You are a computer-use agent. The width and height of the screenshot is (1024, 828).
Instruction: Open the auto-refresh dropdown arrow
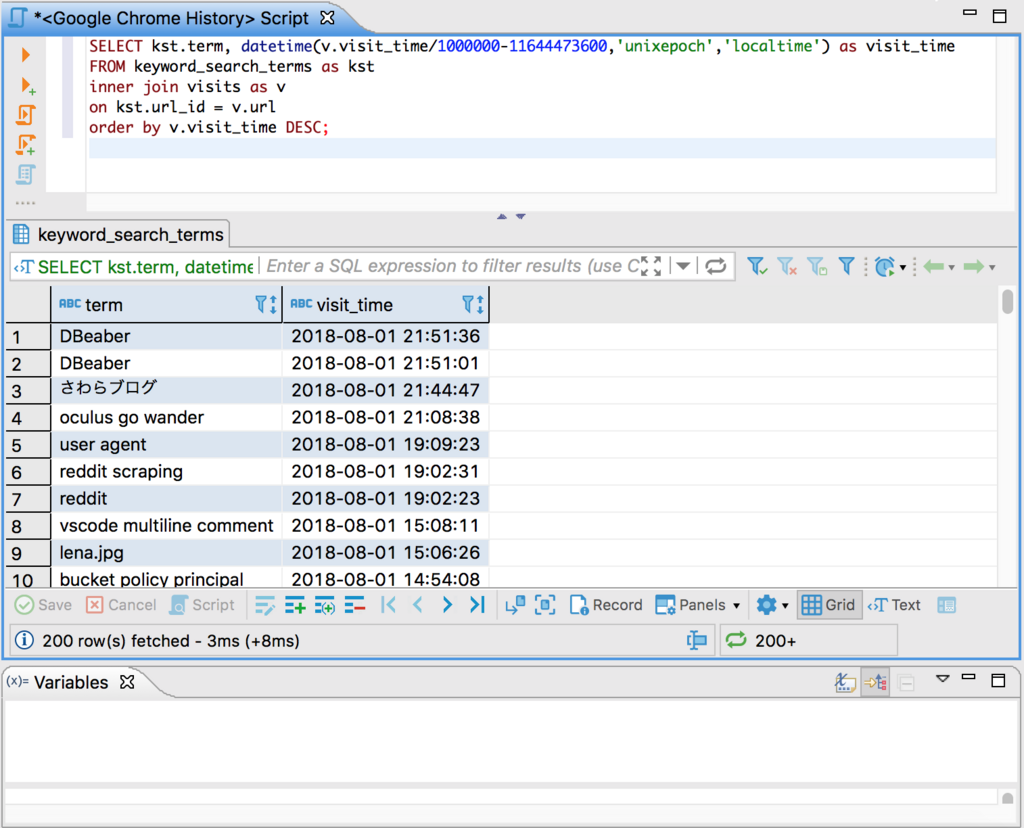pos(903,267)
